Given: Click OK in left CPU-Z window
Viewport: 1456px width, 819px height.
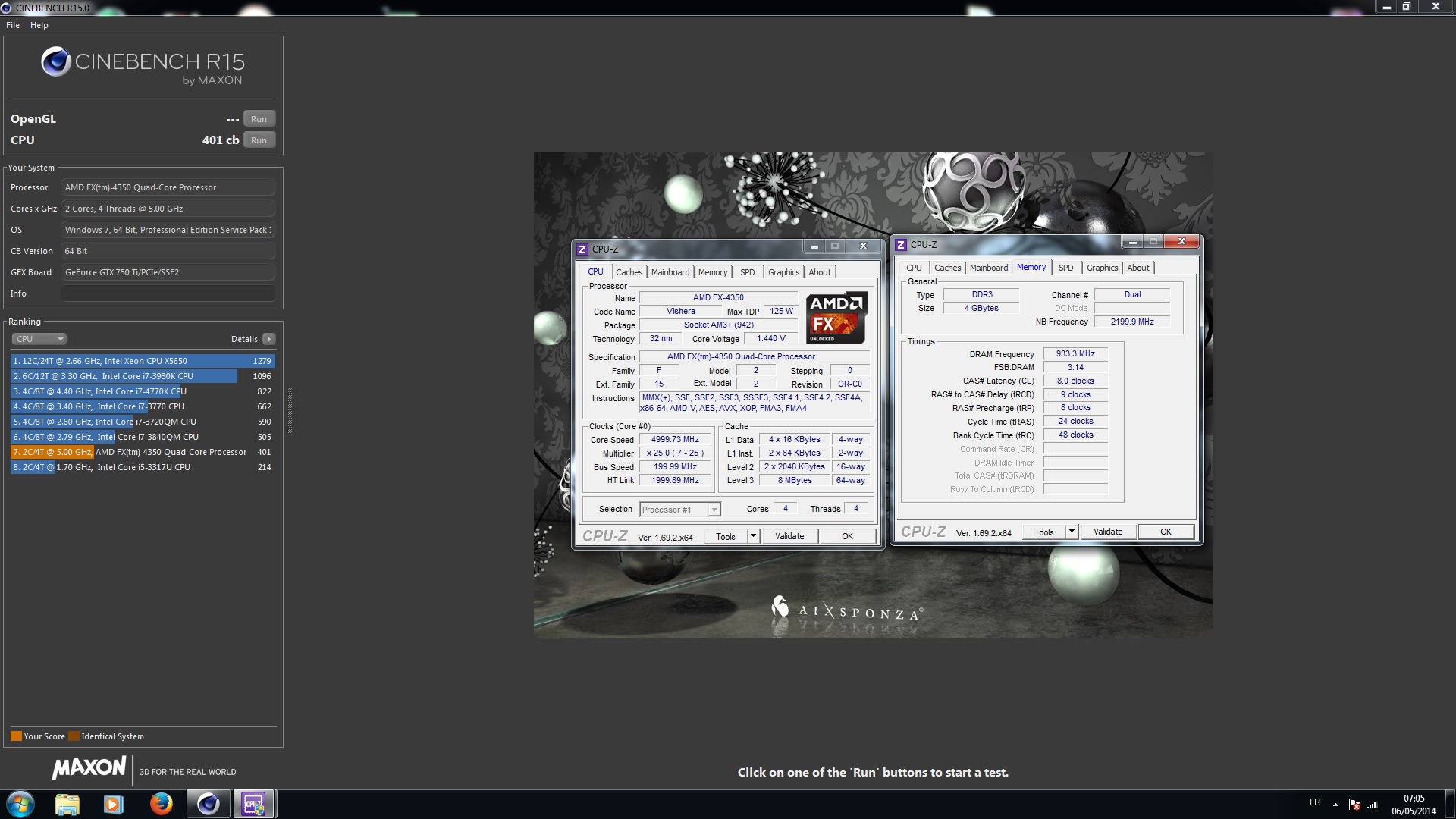Looking at the screenshot, I should click(847, 536).
